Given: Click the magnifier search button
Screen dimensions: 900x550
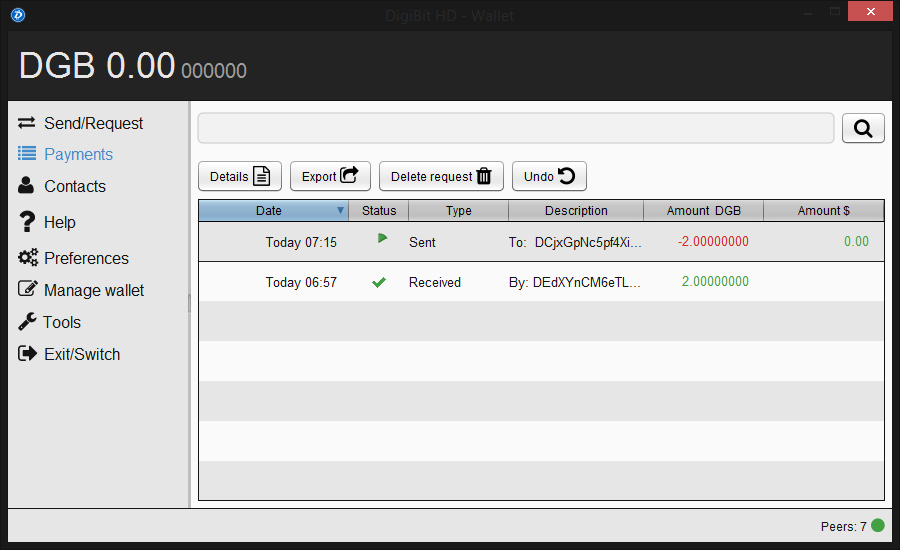Looking at the screenshot, I should tap(863, 128).
